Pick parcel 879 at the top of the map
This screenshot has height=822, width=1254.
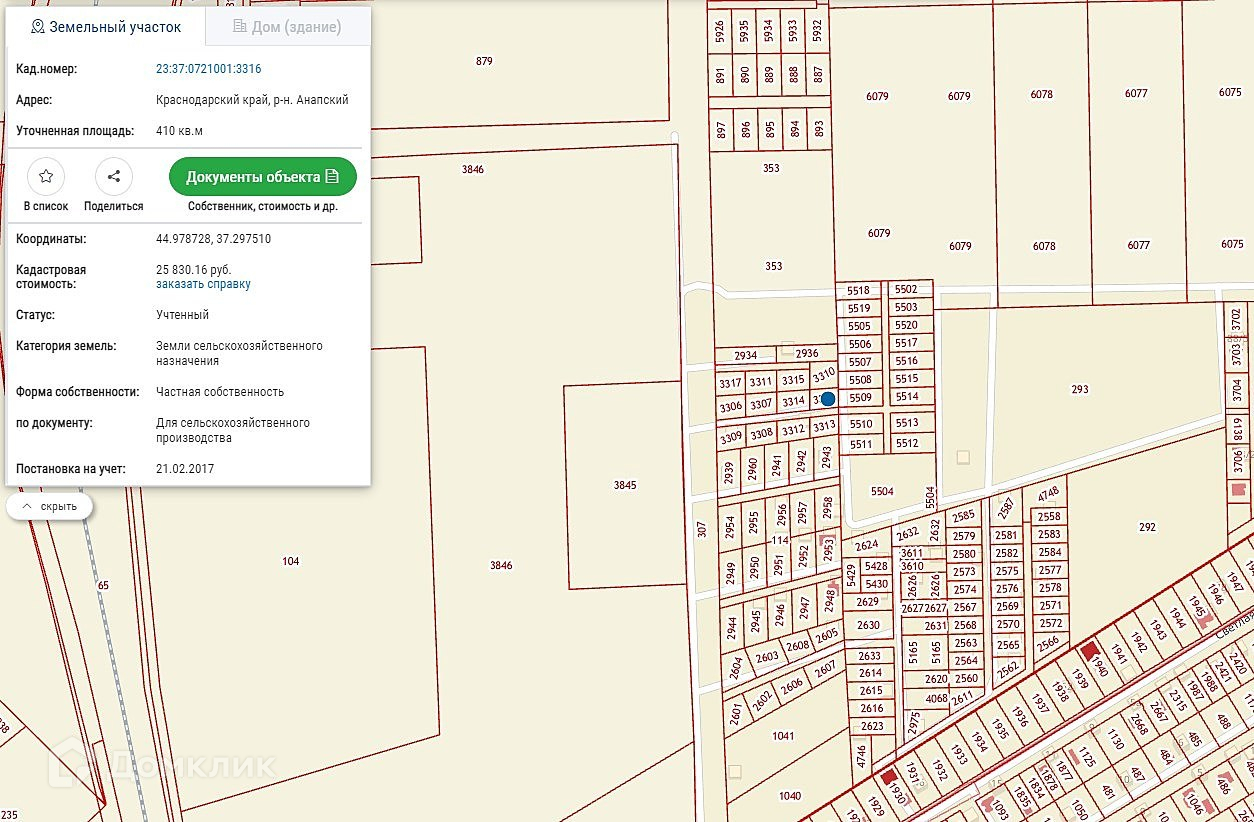click(x=484, y=61)
